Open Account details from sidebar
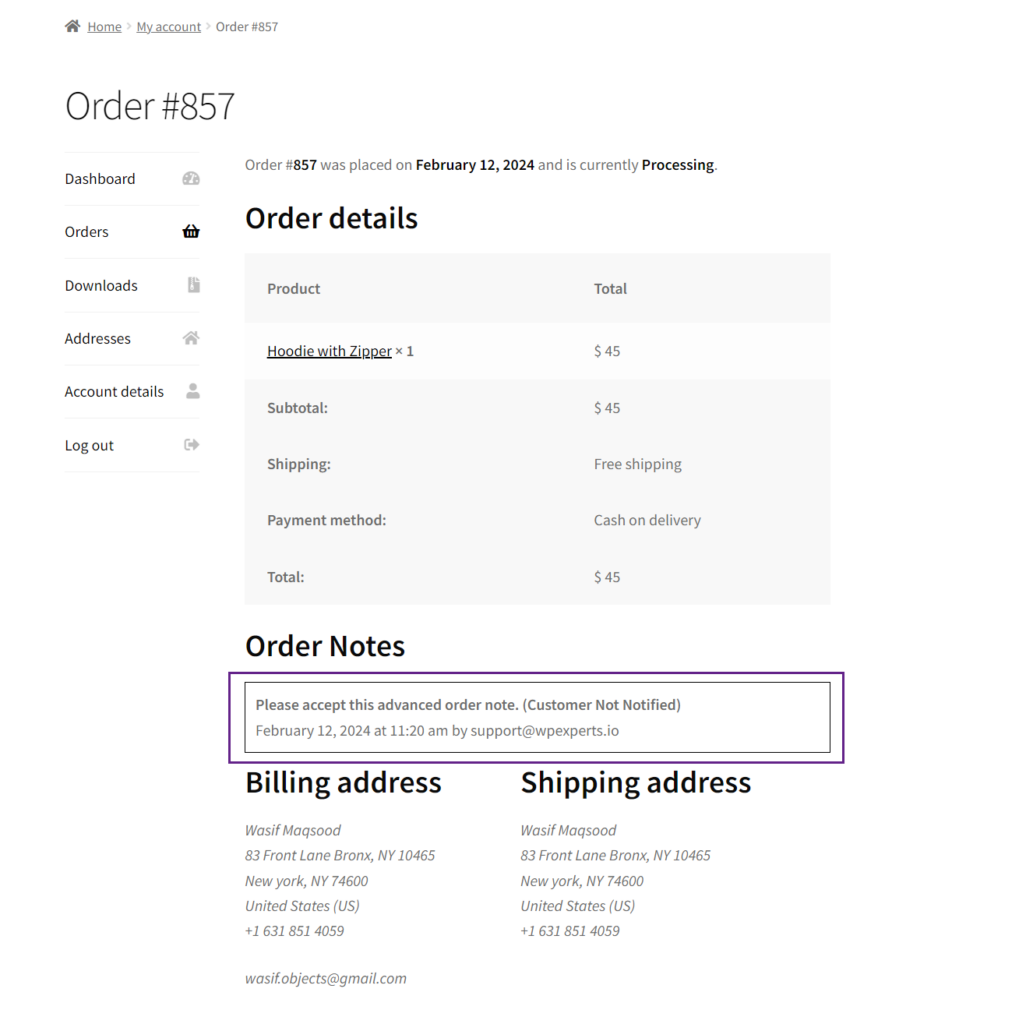Viewport: 1019px width, 1024px height. click(114, 391)
